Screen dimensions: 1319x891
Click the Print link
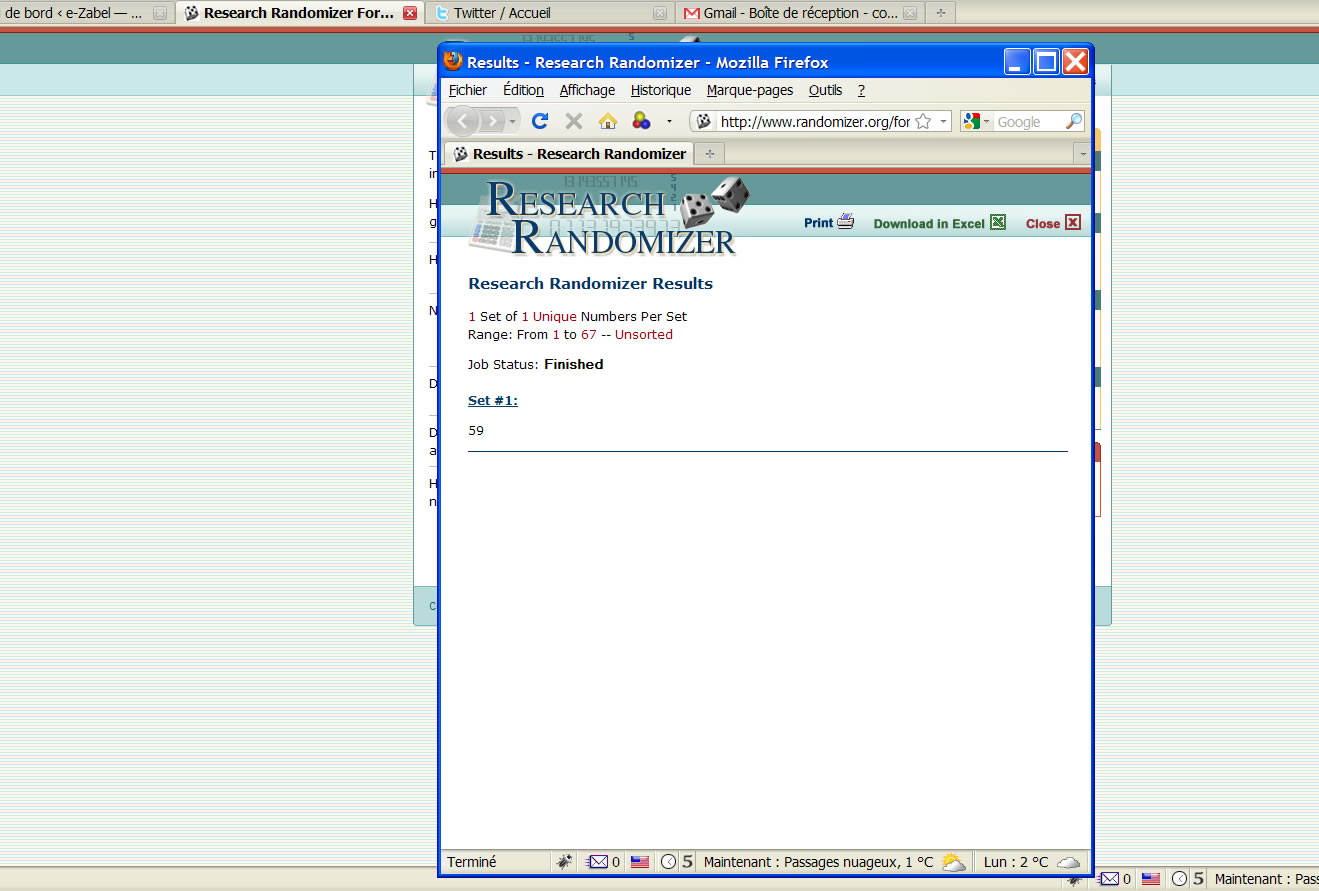(x=818, y=223)
